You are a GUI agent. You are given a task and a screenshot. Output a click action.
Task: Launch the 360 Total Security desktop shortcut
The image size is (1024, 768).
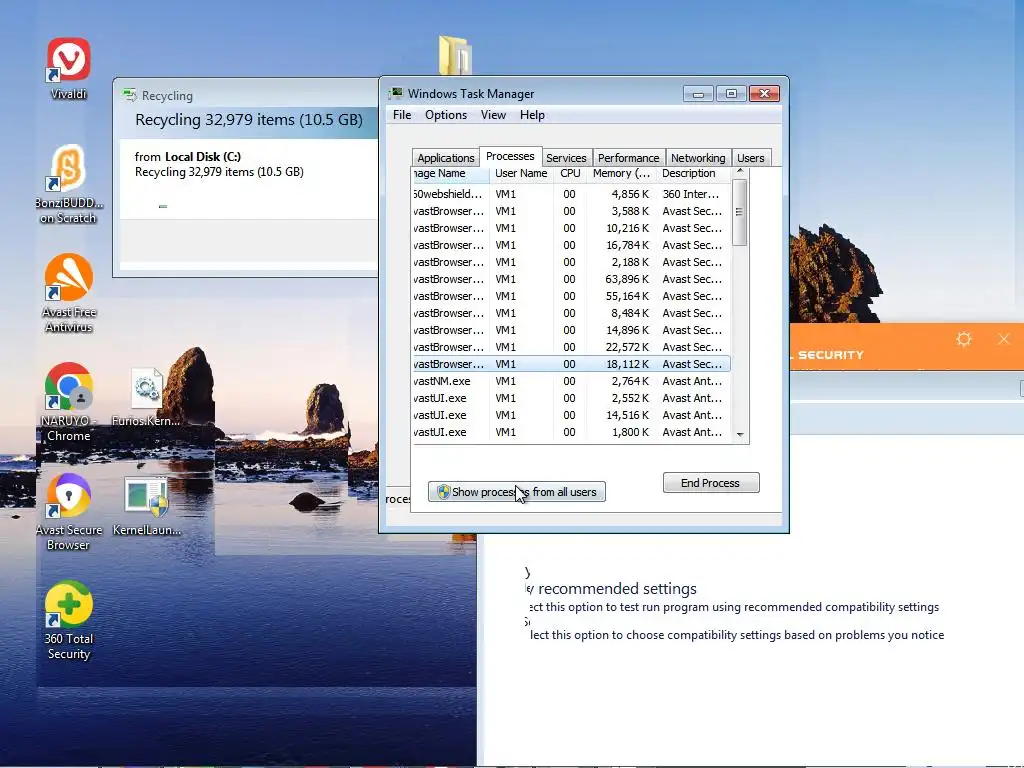pos(69,620)
